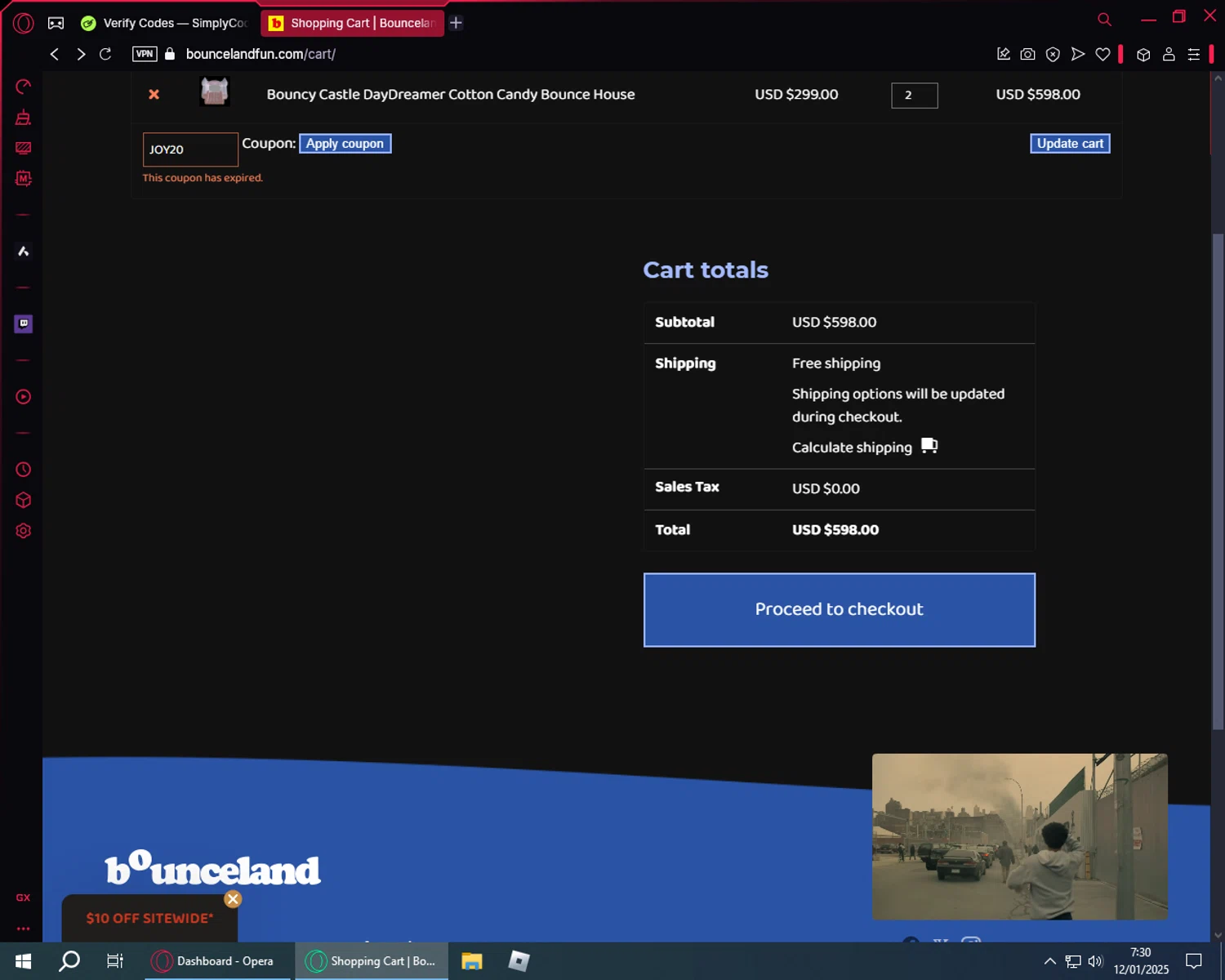Open the Calculate shipping link
Viewport: 1225px width, 980px height.
click(852, 448)
